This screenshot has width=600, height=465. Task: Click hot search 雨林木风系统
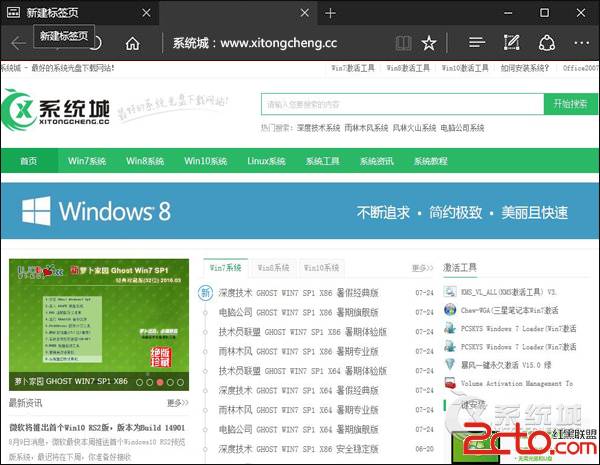tap(366, 128)
